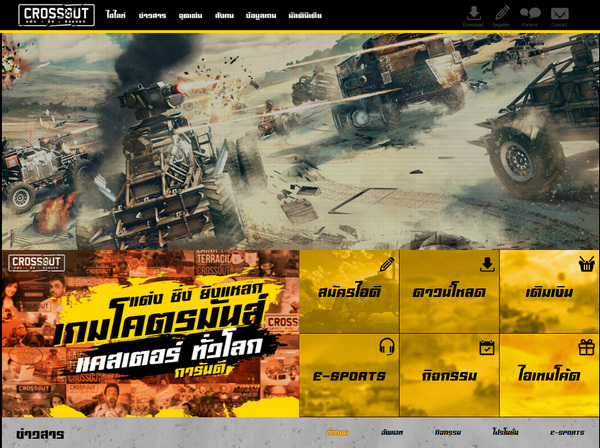This screenshot has width=600, height=448.
Task: Click the เติมเงิน top-up tile
Action: (x=549, y=293)
